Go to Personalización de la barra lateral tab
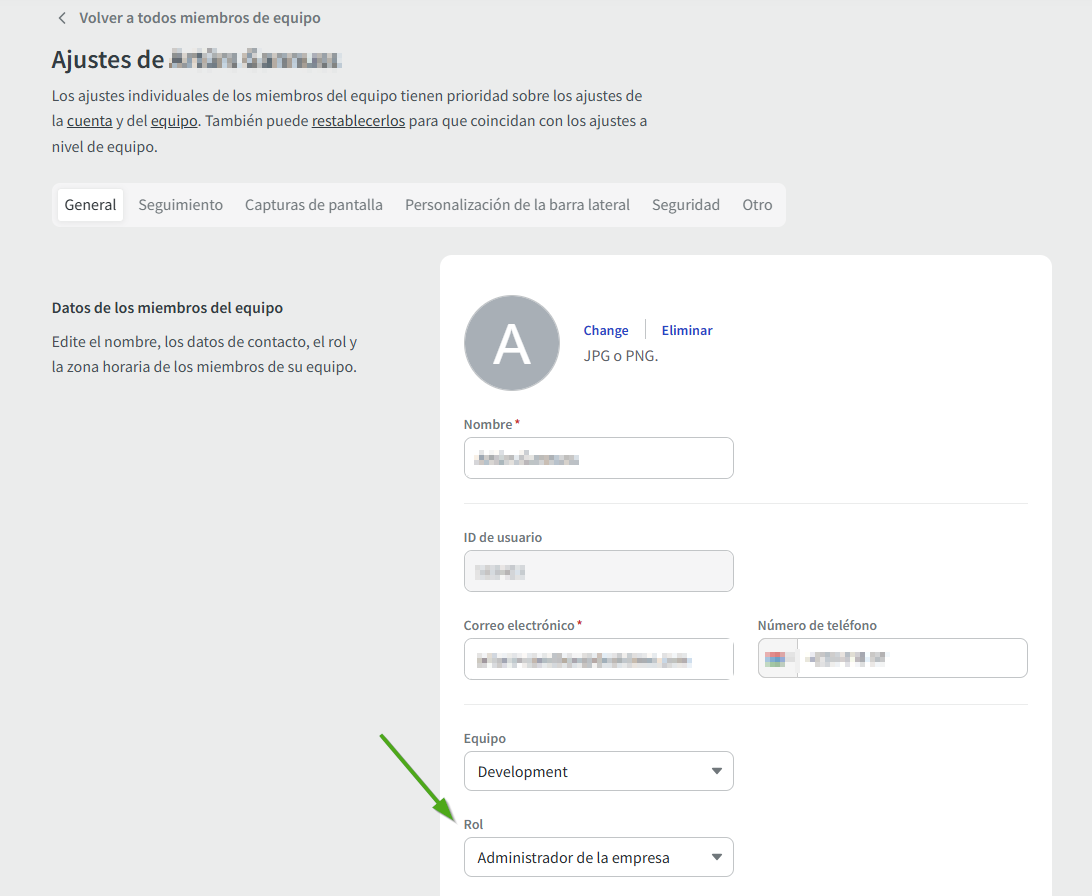1092x896 pixels. (x=517, y=204)
